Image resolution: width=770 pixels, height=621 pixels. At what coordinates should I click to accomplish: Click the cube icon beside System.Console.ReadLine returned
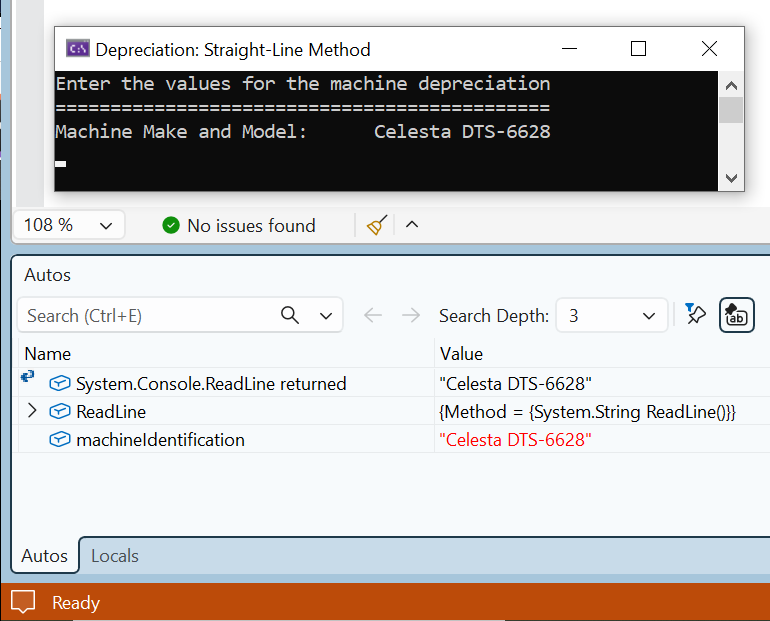59,383
